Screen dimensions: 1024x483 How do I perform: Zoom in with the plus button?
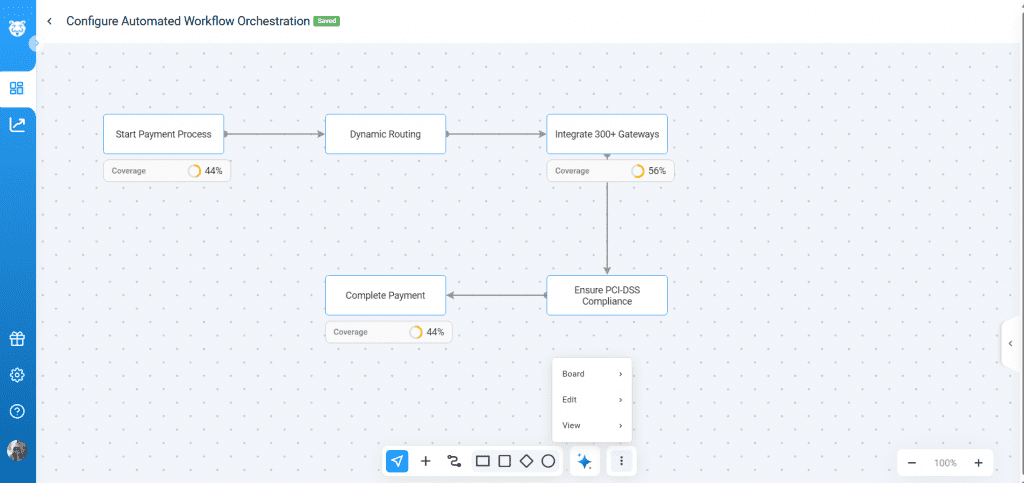pos(978,463)
